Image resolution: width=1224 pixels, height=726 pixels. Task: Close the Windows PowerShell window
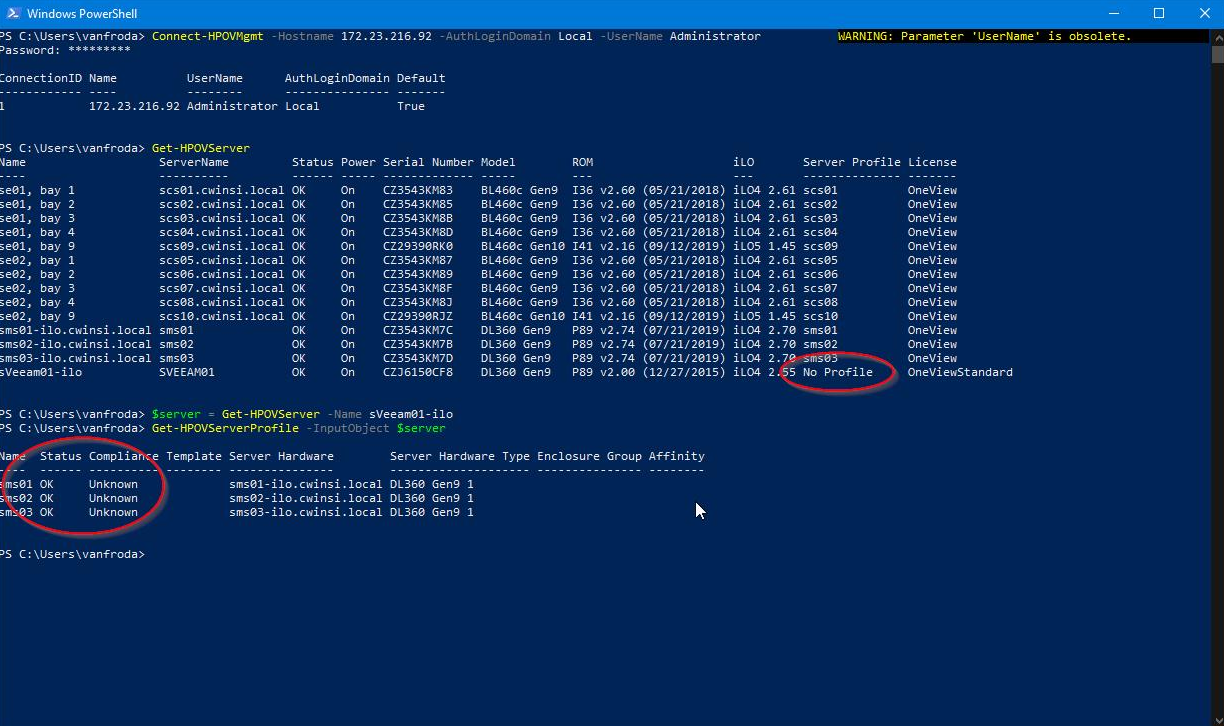coord(1204,13)
